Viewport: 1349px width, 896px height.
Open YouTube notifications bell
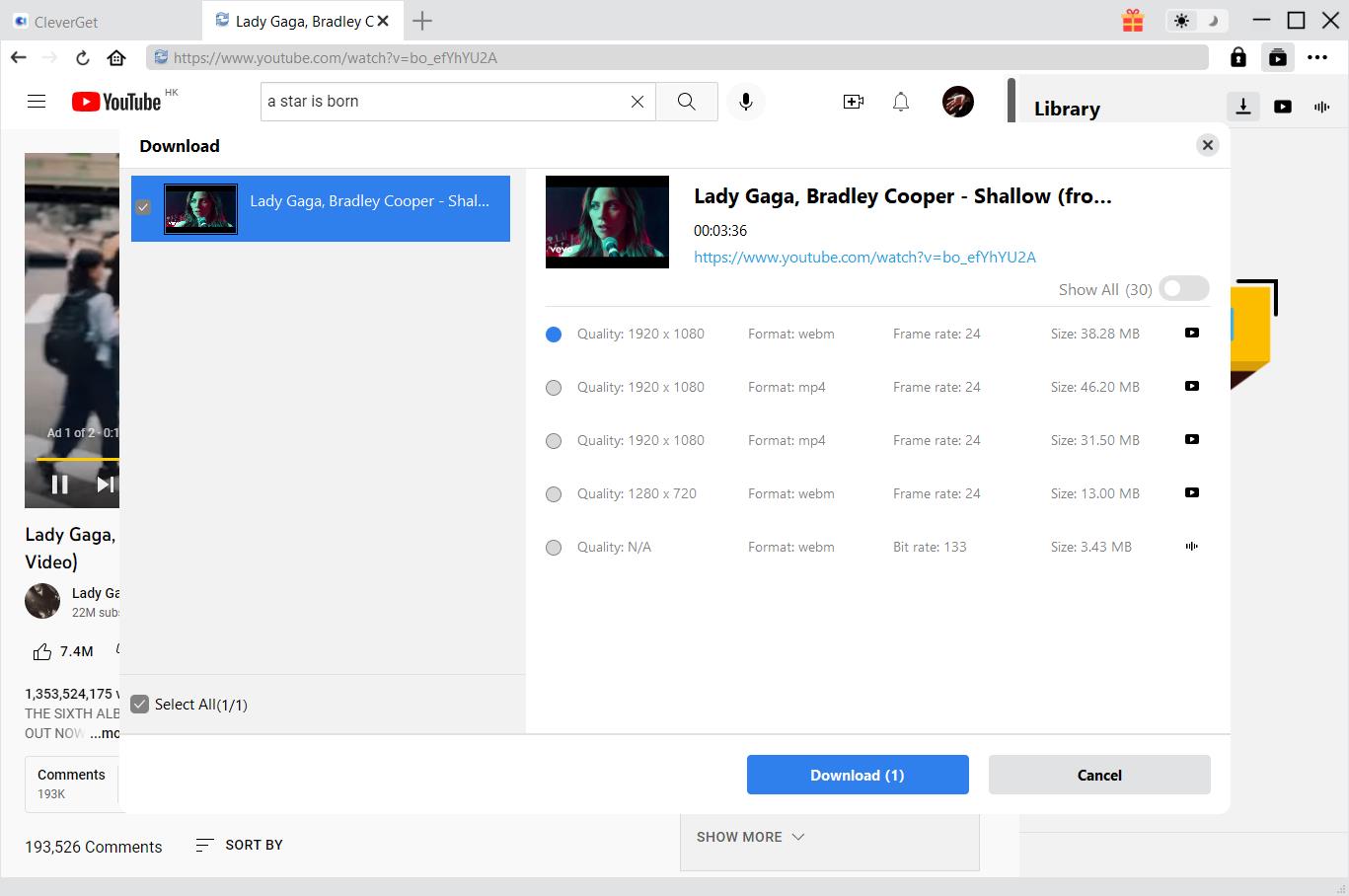[x=900, y=102]
